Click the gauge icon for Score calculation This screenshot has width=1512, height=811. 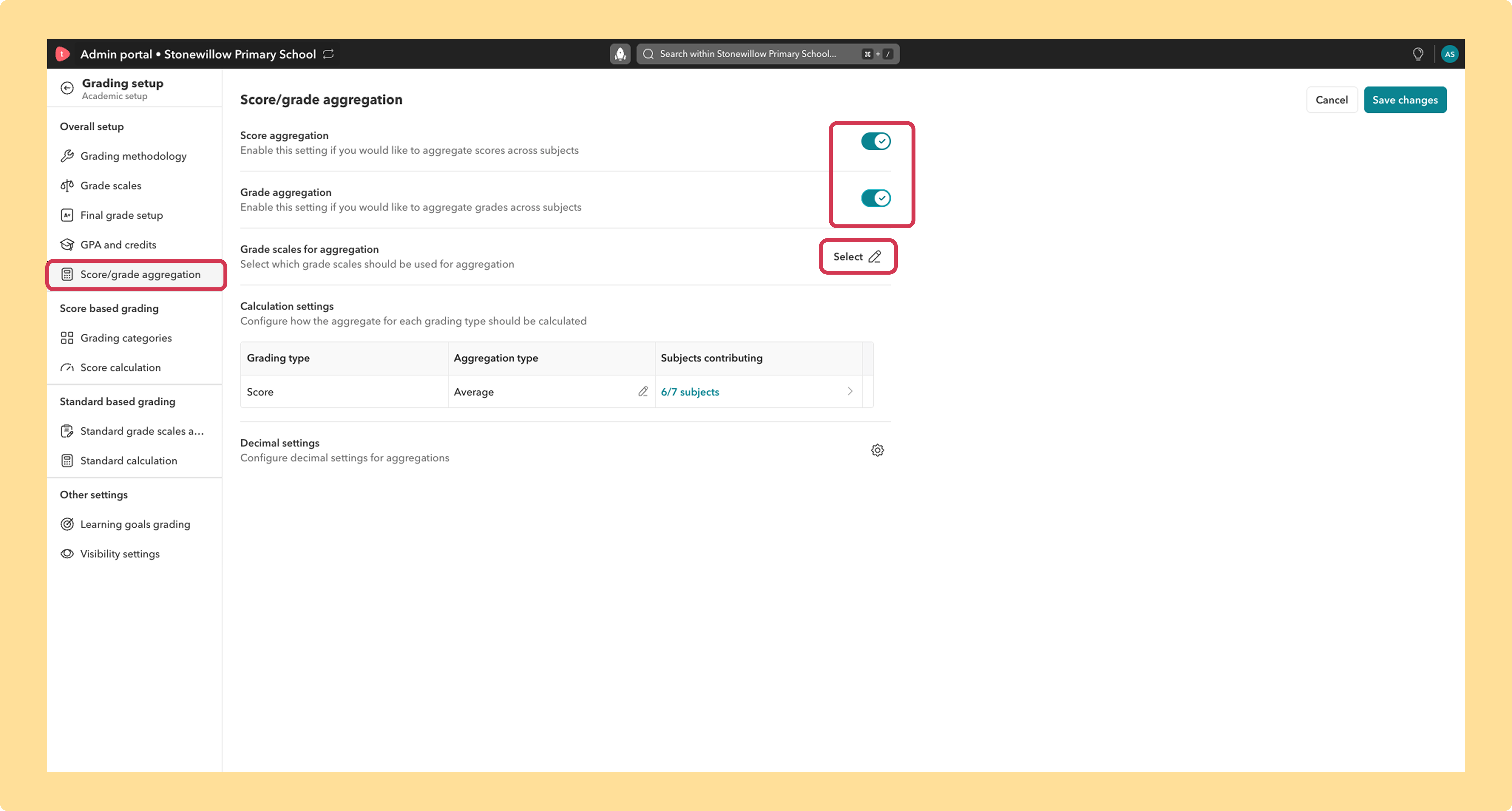(67, 368)
